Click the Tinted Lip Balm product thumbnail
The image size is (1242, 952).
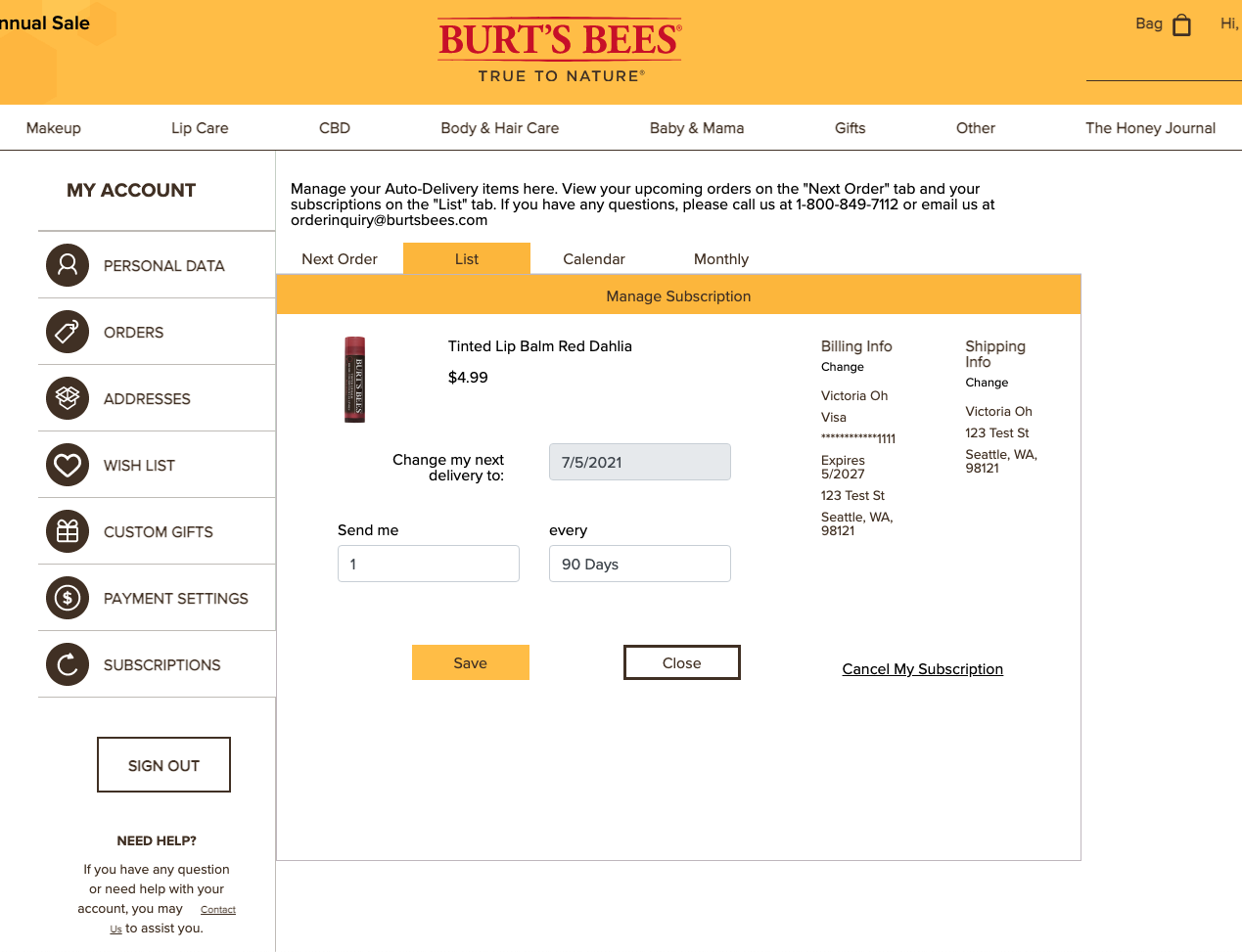pyautogui.click(x=354, y=380)
